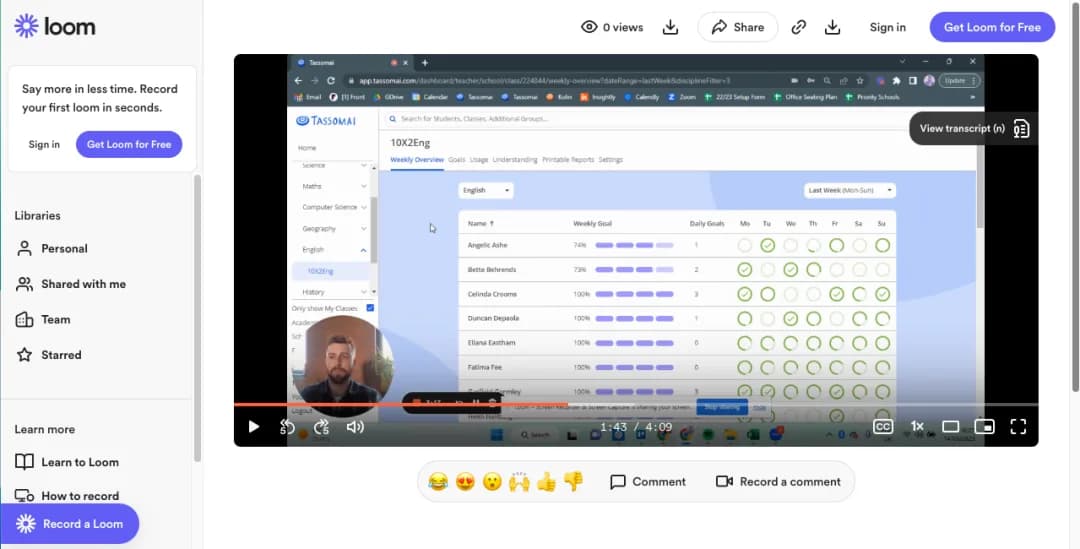The height and width of the screenshot is (549, 1080).
Task: Mute the video with the speaker icon
Action: (355, 427)
